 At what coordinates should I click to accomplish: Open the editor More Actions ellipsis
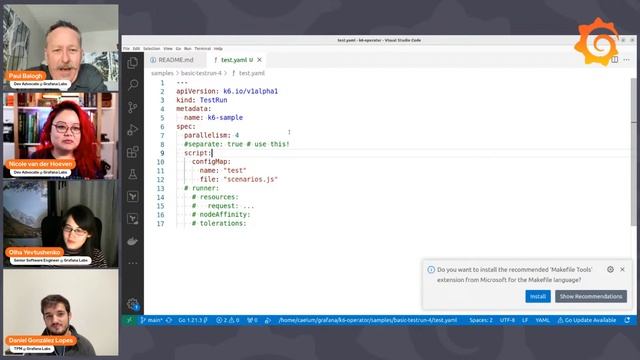(x=627, y=60)
